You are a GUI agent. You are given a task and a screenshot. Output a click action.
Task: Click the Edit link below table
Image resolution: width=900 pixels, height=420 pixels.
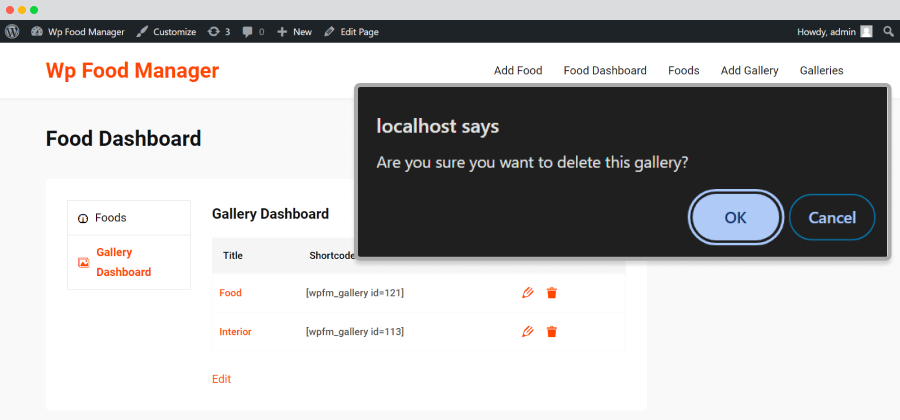(222, 379)
